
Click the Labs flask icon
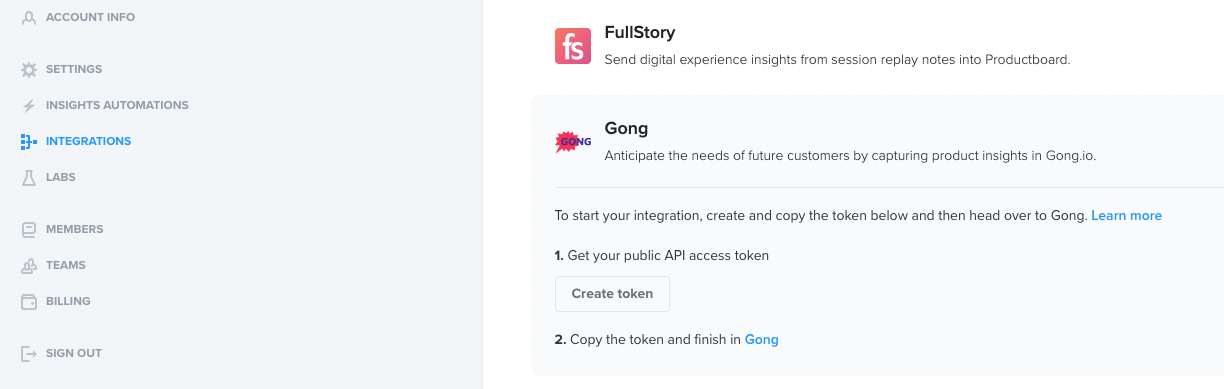pos(29,177)
